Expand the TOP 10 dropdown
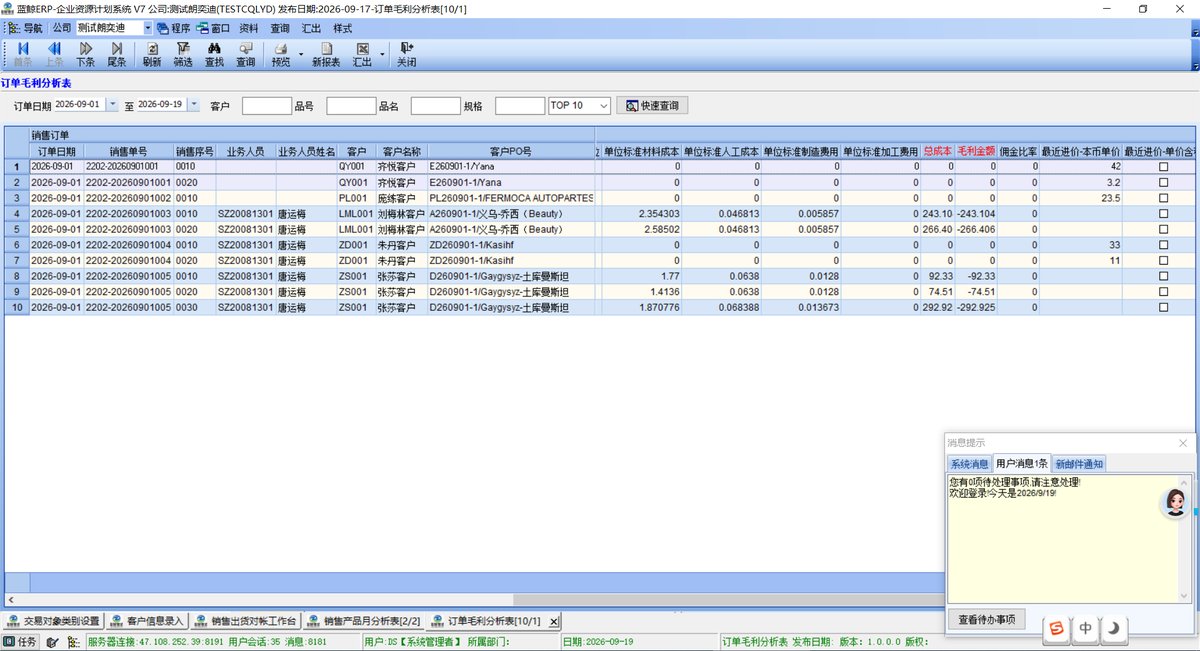Screen dimensions: 1200x651 (603, 105)
